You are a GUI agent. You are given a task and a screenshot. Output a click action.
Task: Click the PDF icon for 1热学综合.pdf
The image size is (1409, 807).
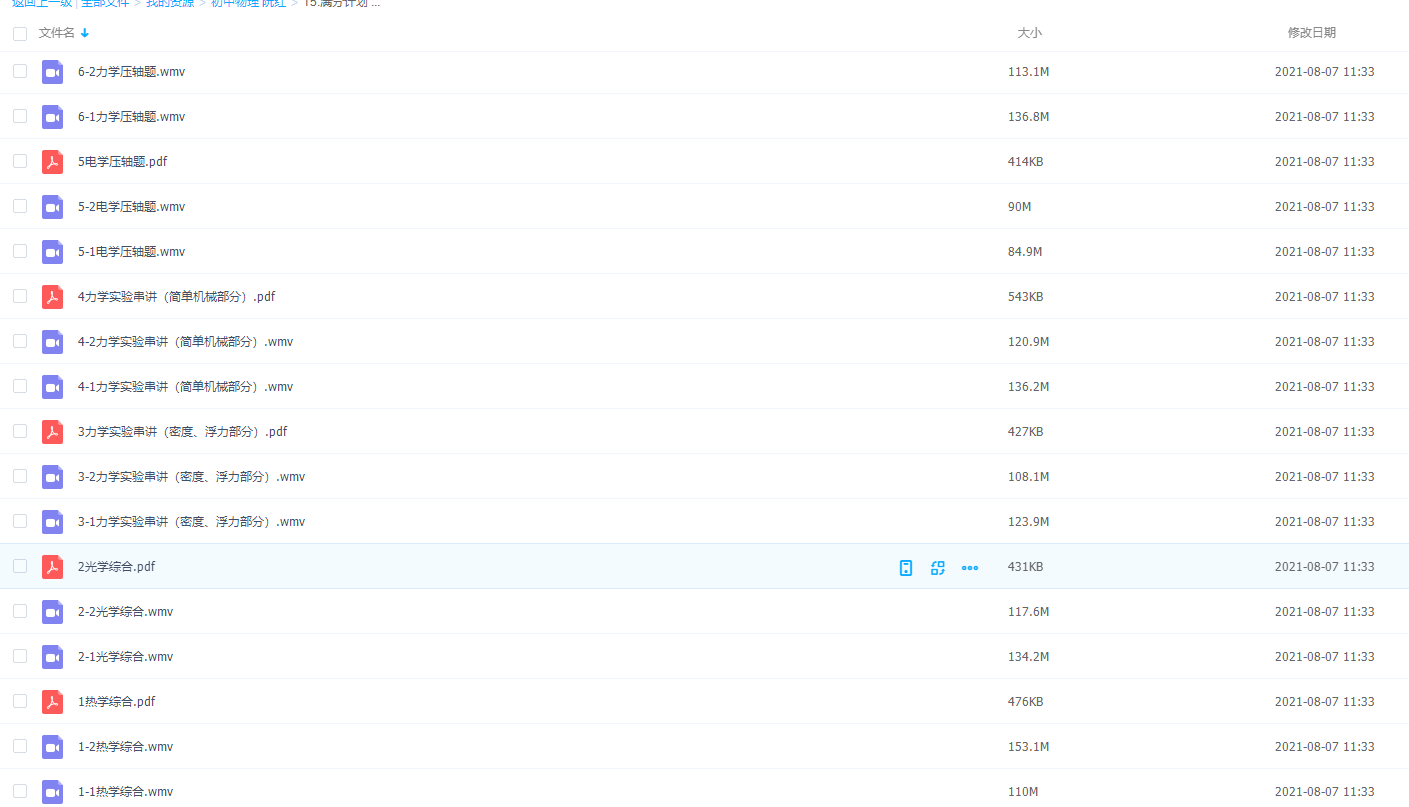point(52,702)
